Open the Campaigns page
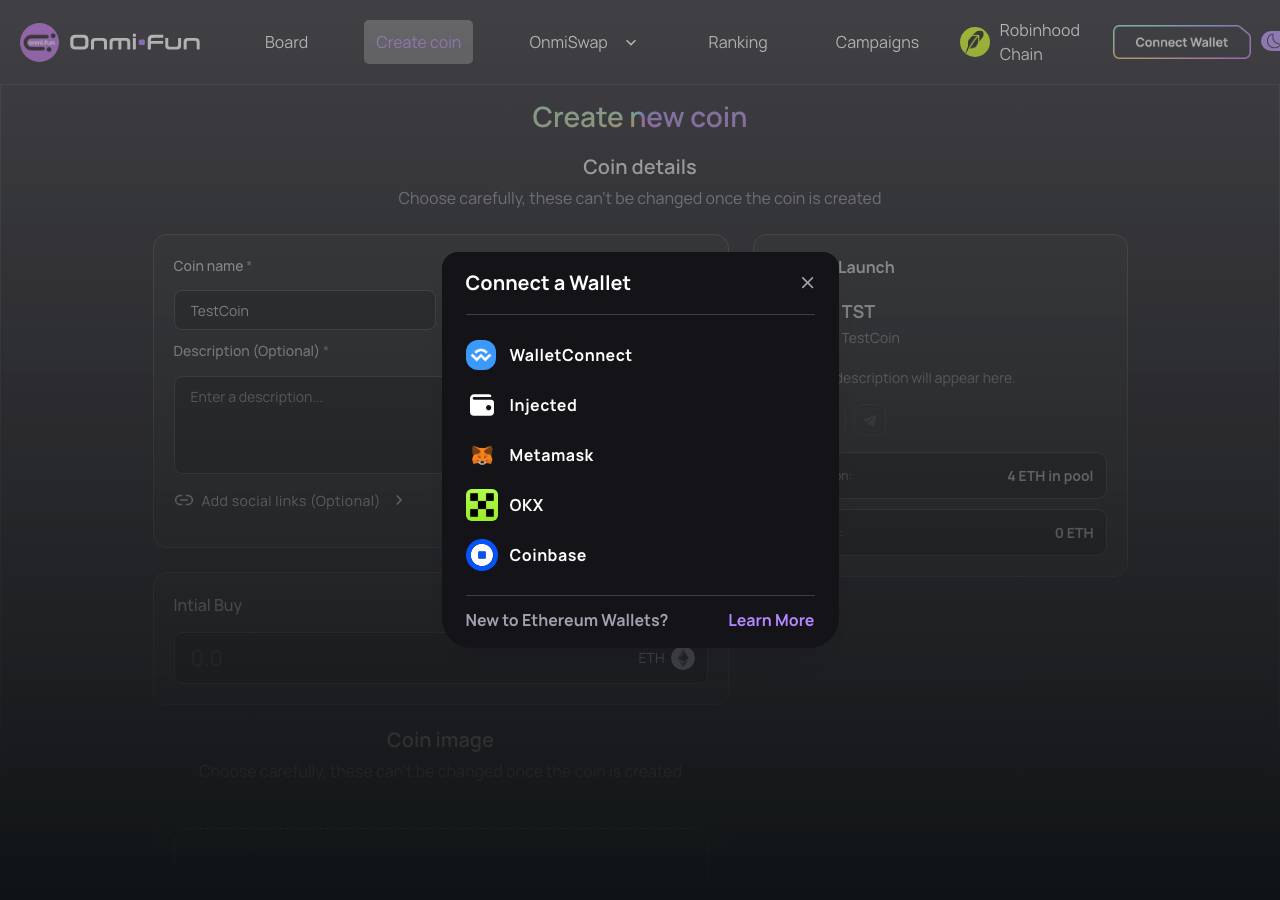This screenshot has width=1280, height=900. click(877, 42)
